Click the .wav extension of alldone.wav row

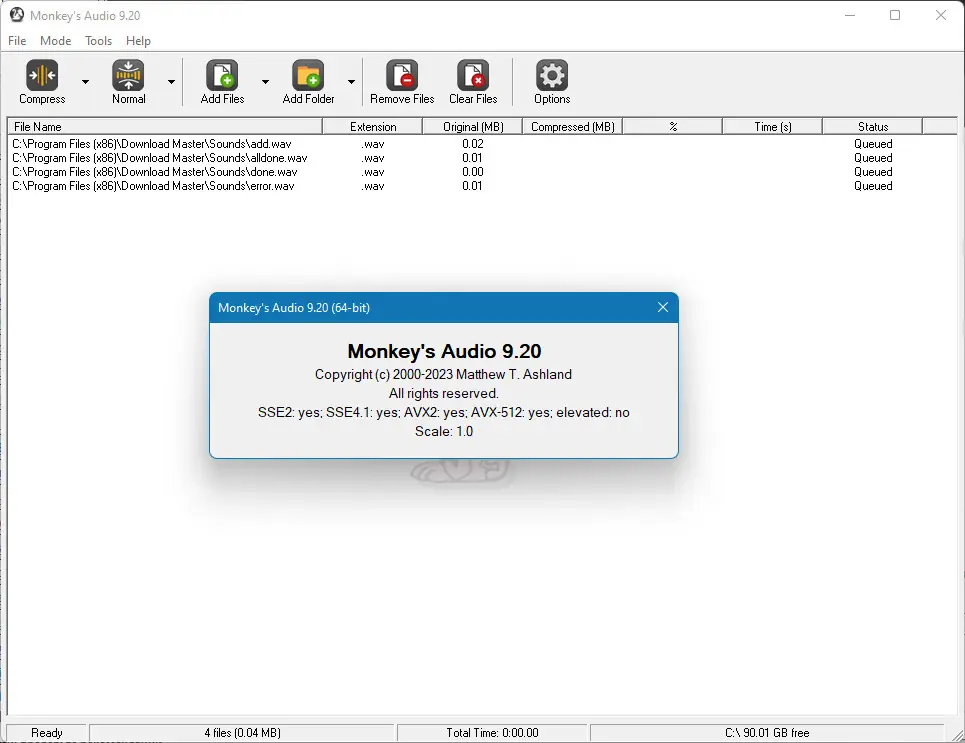[373, 158]
